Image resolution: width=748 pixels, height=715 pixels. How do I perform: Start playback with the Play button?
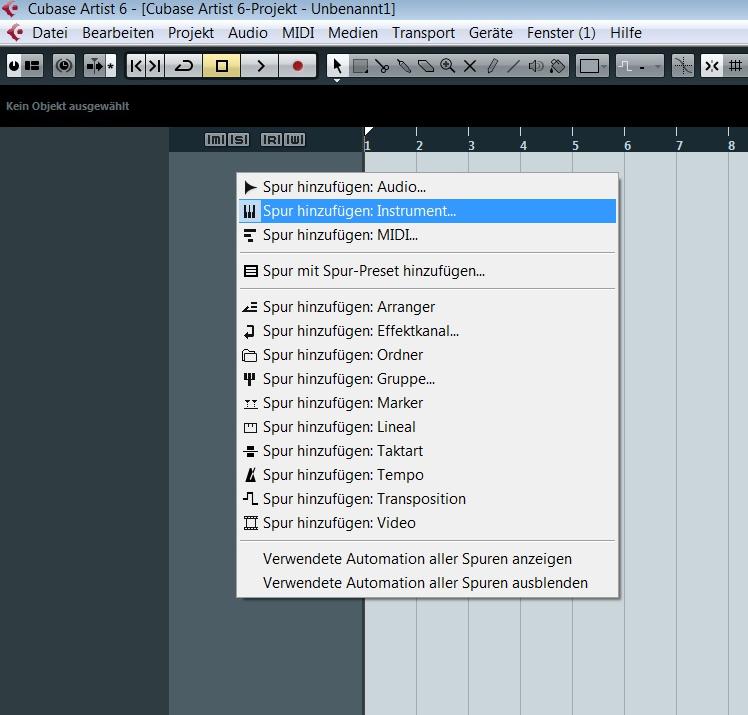click(260, 66)
